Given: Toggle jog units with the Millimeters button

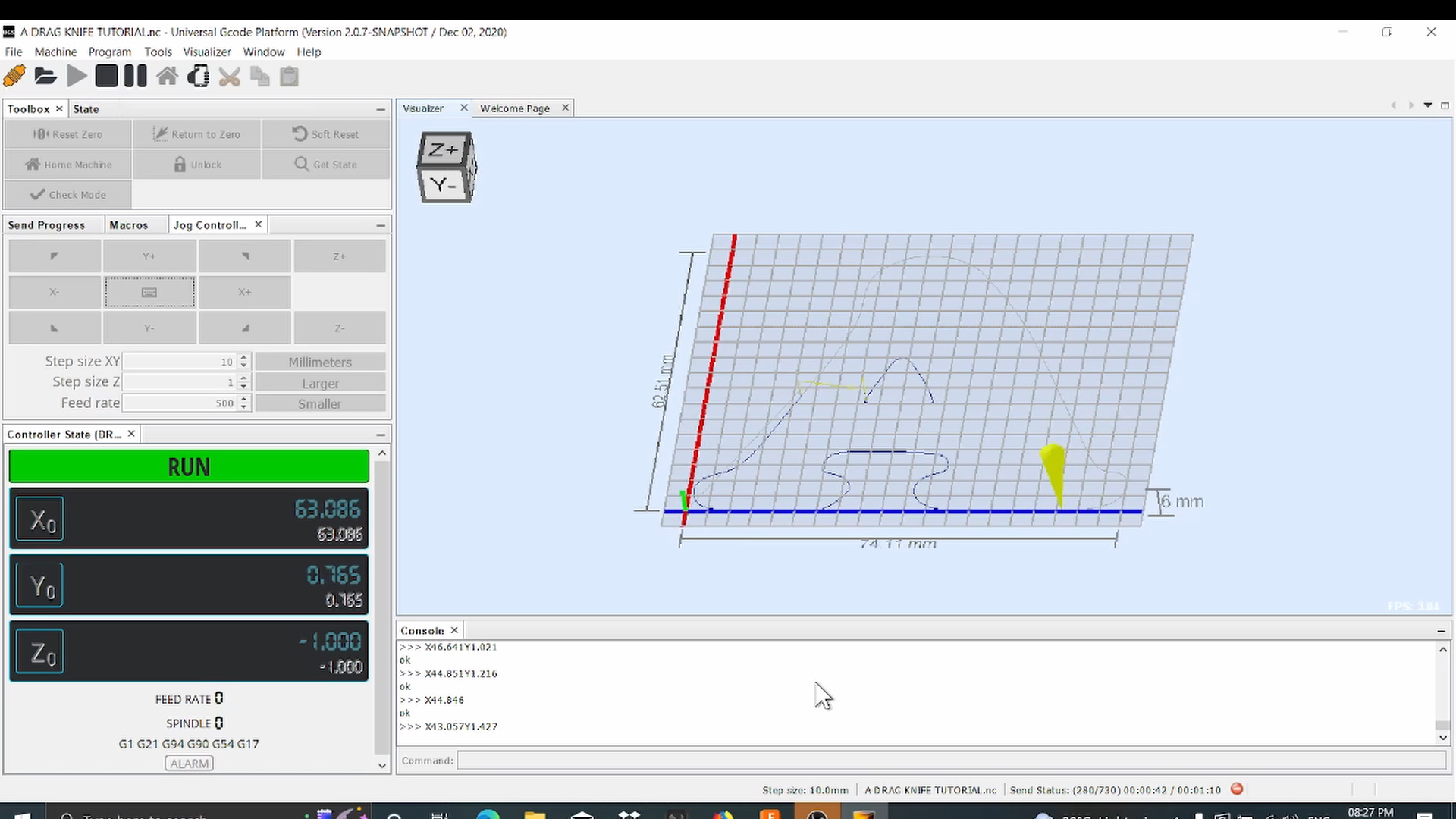Looking at the screenshot, I should (x=320, y=362).
